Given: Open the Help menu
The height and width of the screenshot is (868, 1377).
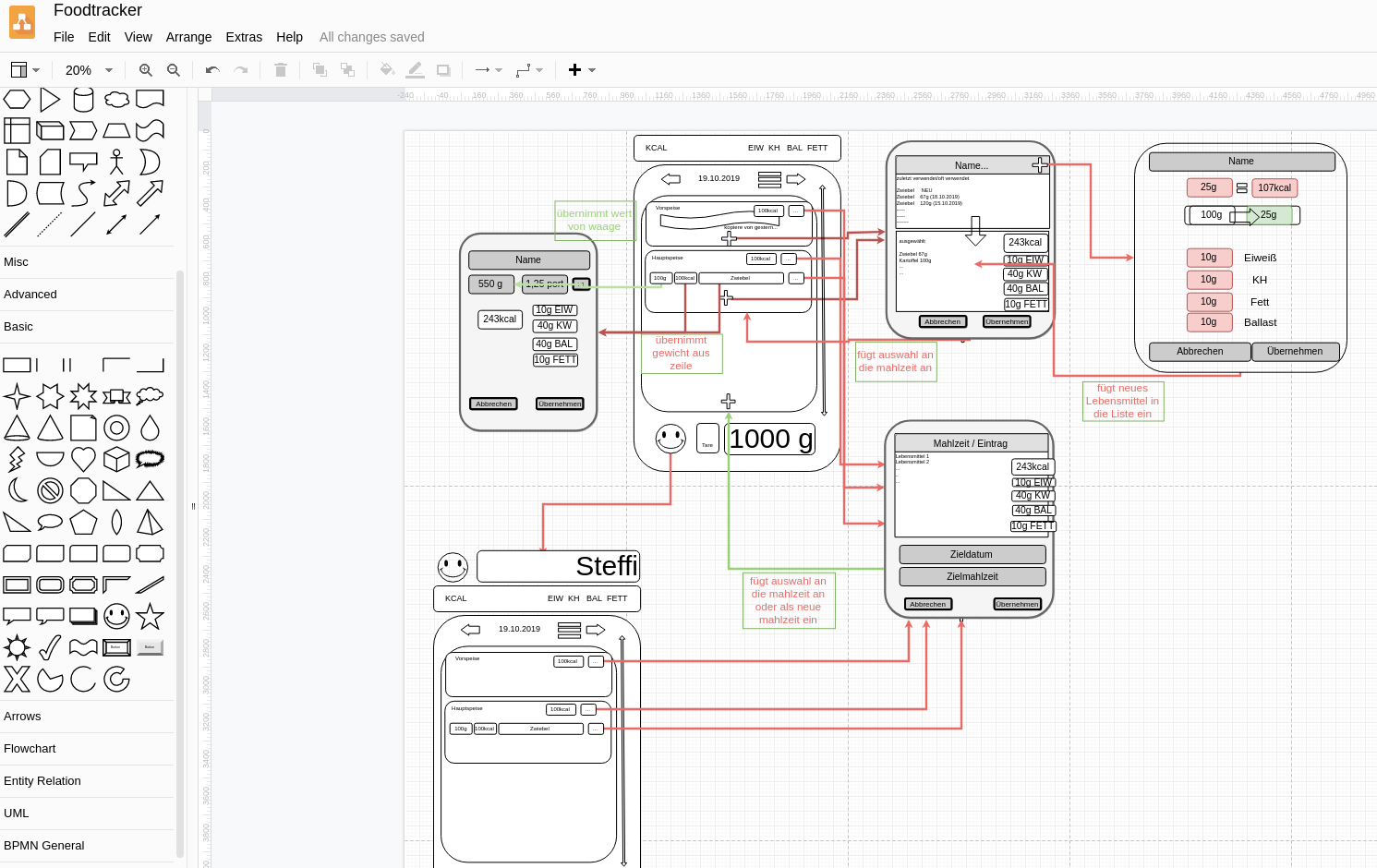Looking at the screenshot, I should click(x=289, y=37).
